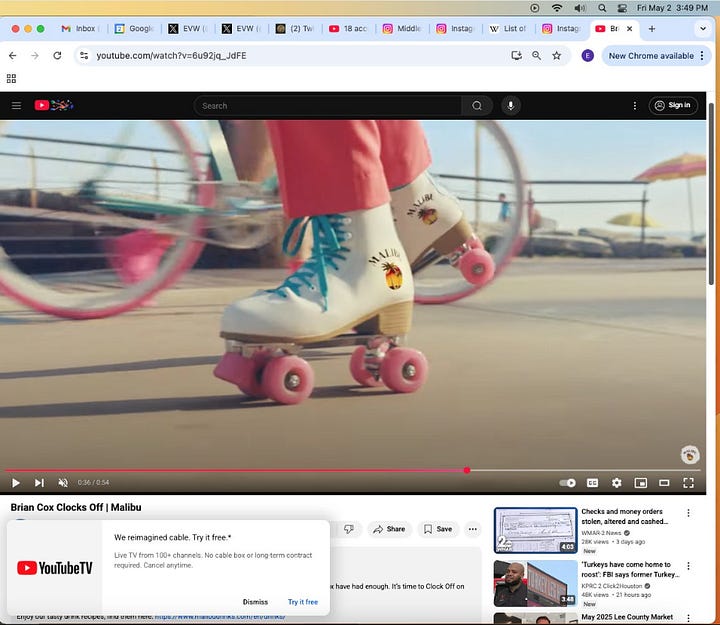Open macOS Wi-Fi menu
This screenshot has height=625, width=720.
tap(557, 8)
